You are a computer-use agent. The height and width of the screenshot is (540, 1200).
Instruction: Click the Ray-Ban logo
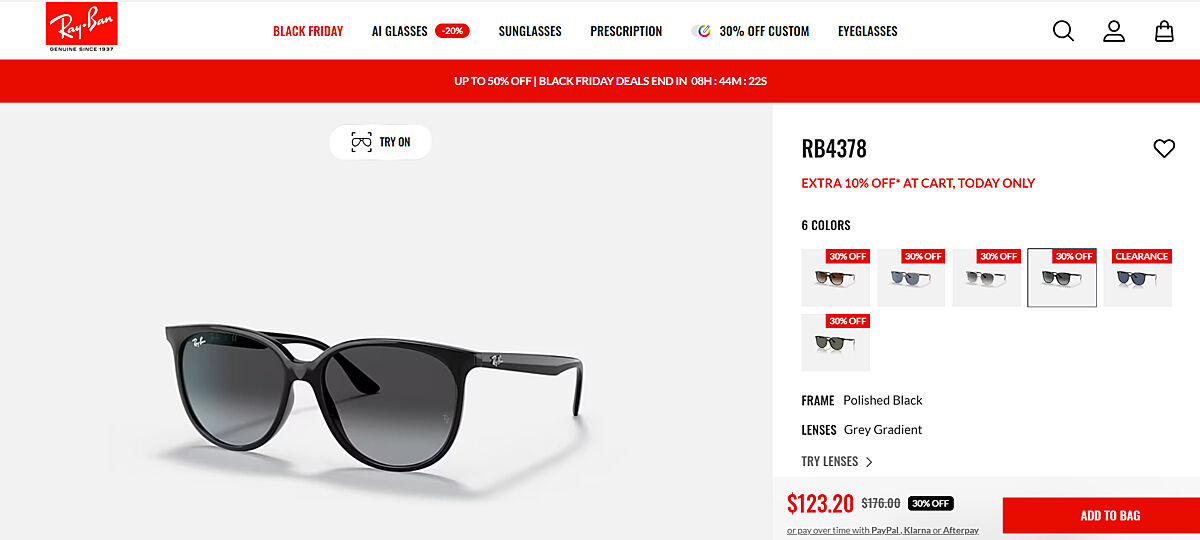82,27
